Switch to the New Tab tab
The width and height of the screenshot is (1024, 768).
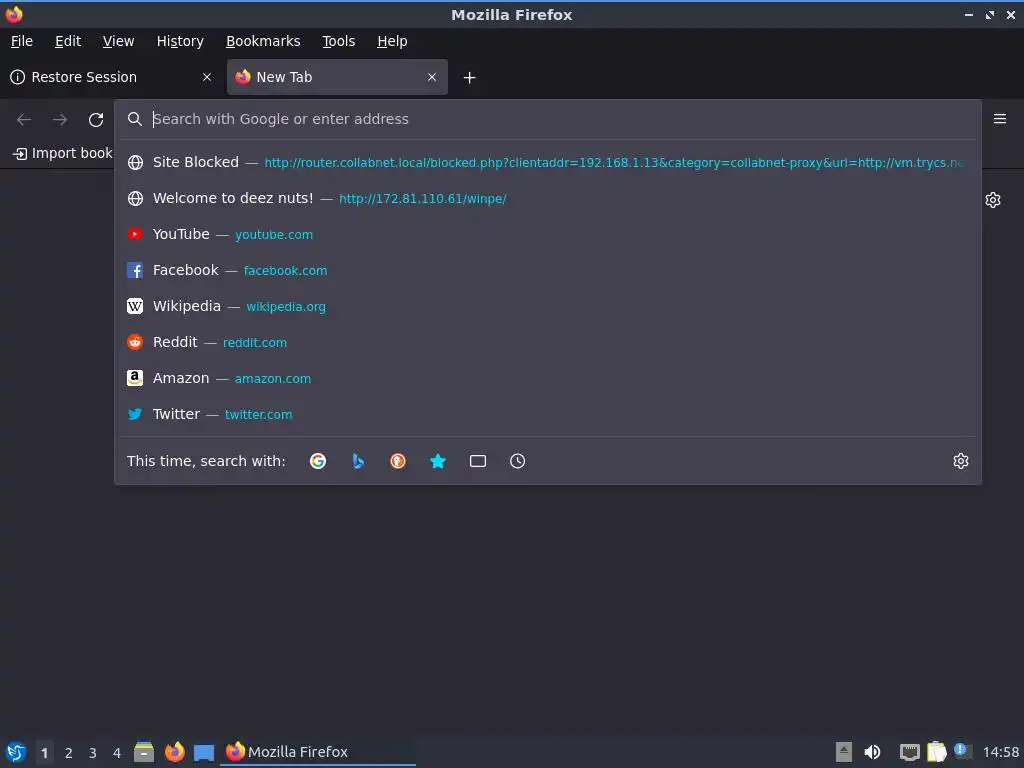click(x=337, y=77)
